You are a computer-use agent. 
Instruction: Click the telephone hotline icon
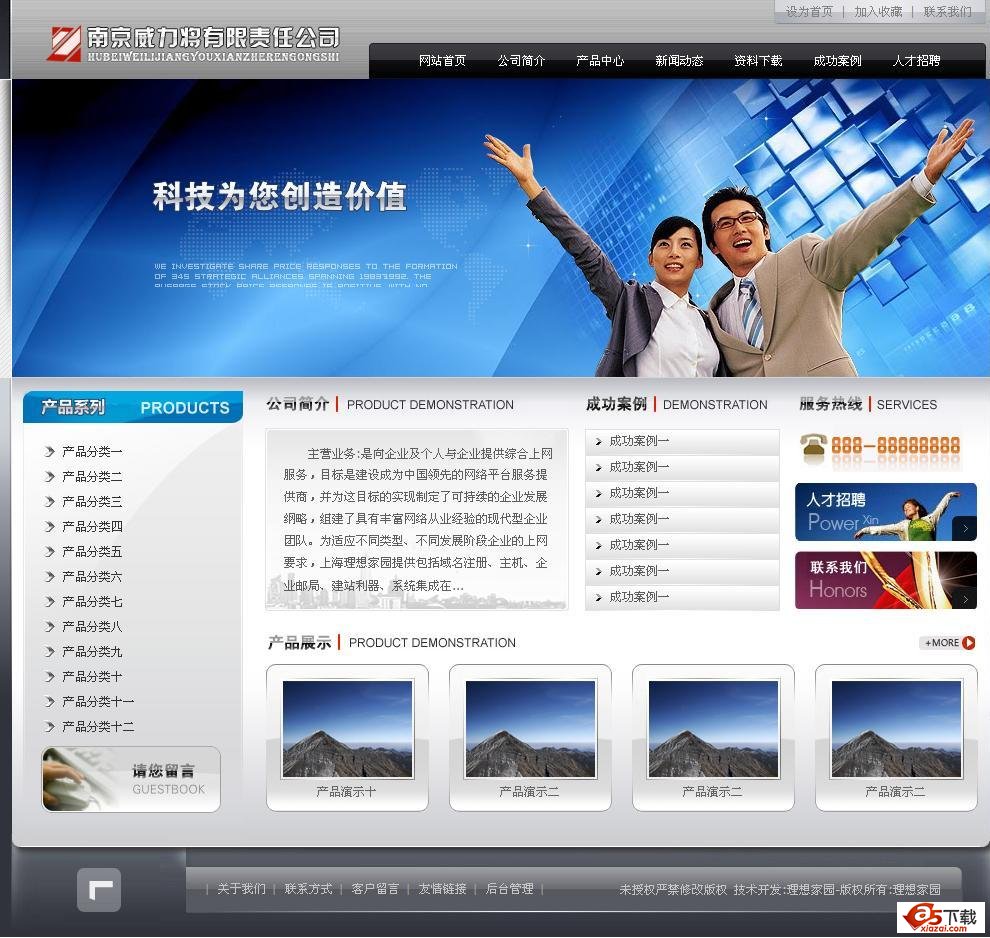[x=813, y=448]
